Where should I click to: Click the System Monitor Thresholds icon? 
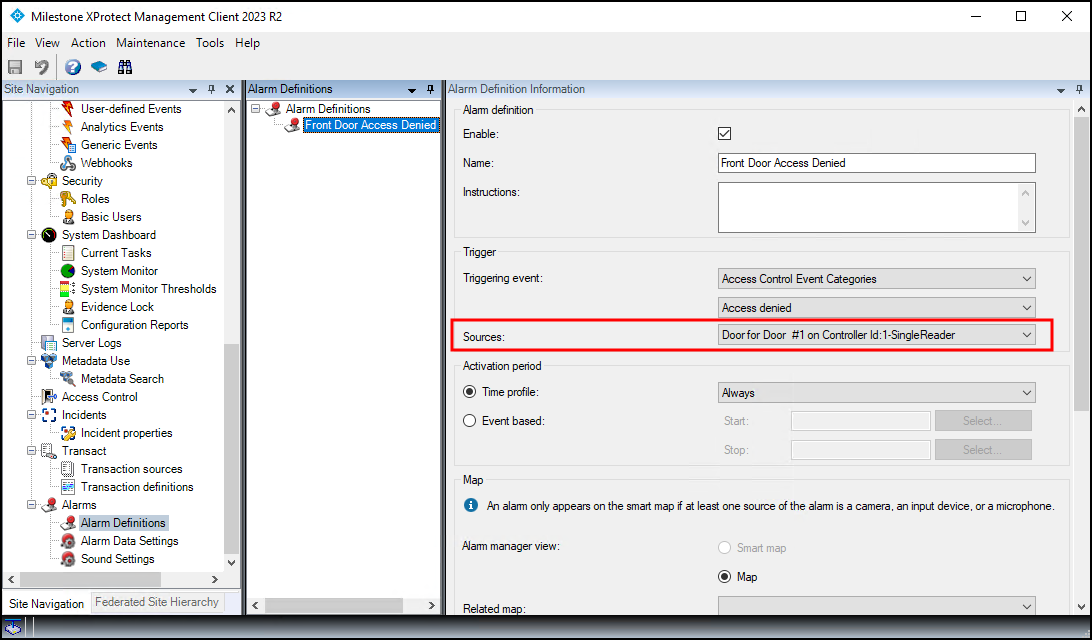(x=68, y=289)
